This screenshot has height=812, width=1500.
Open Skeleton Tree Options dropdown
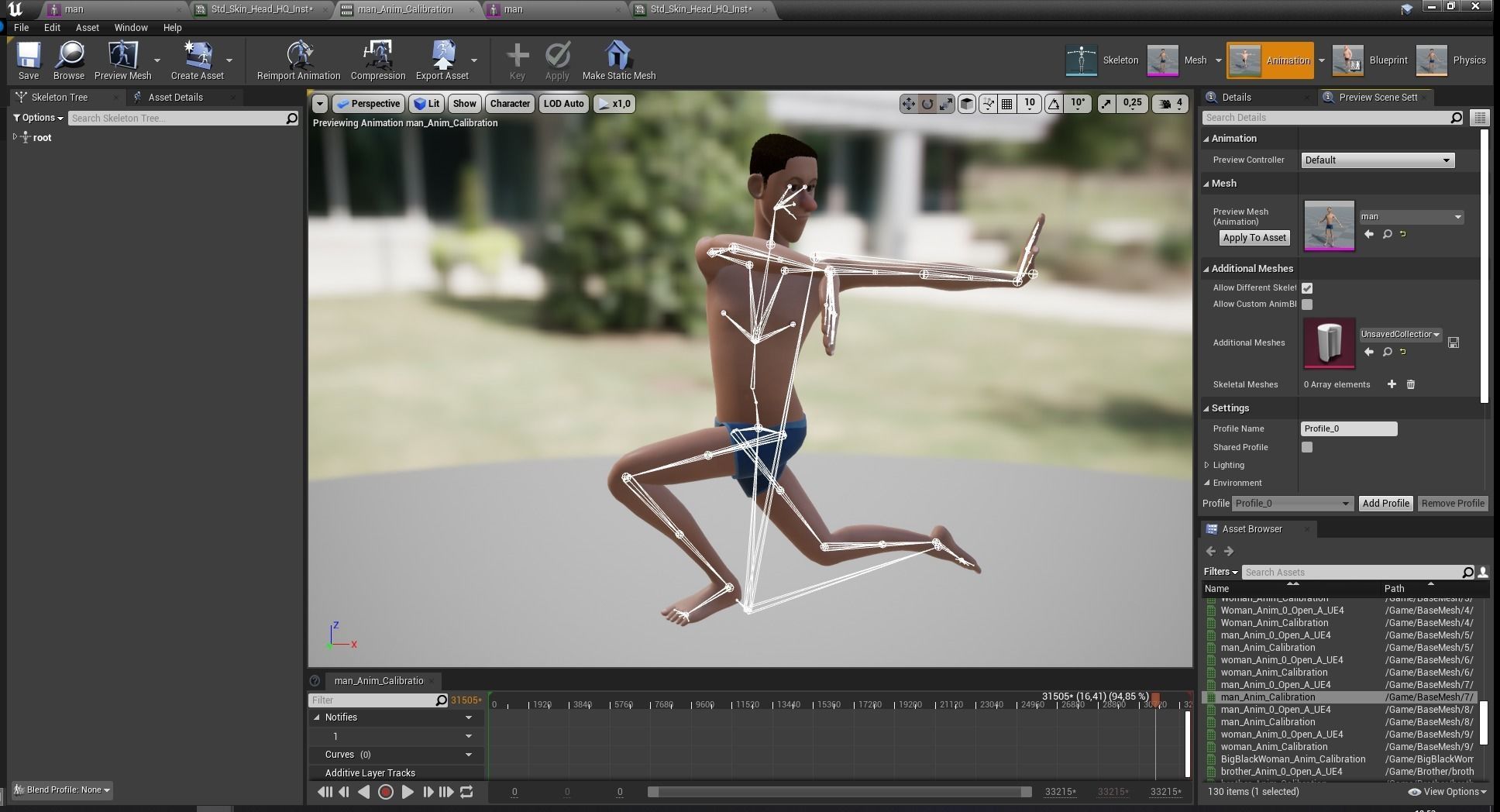(38, 118)
